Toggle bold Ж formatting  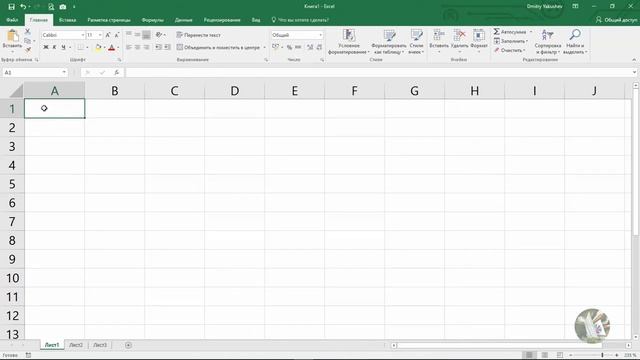point(46,48)
